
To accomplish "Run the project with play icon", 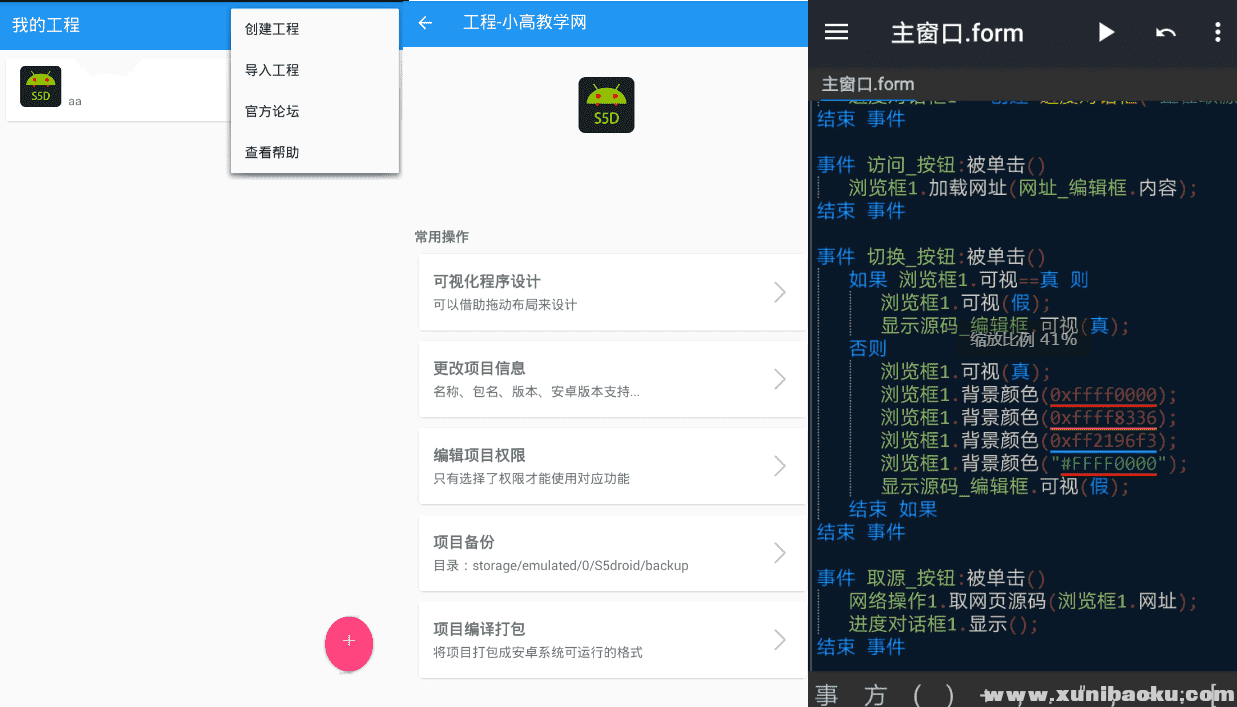I will pyautogui.click(x=1106, y=32).
